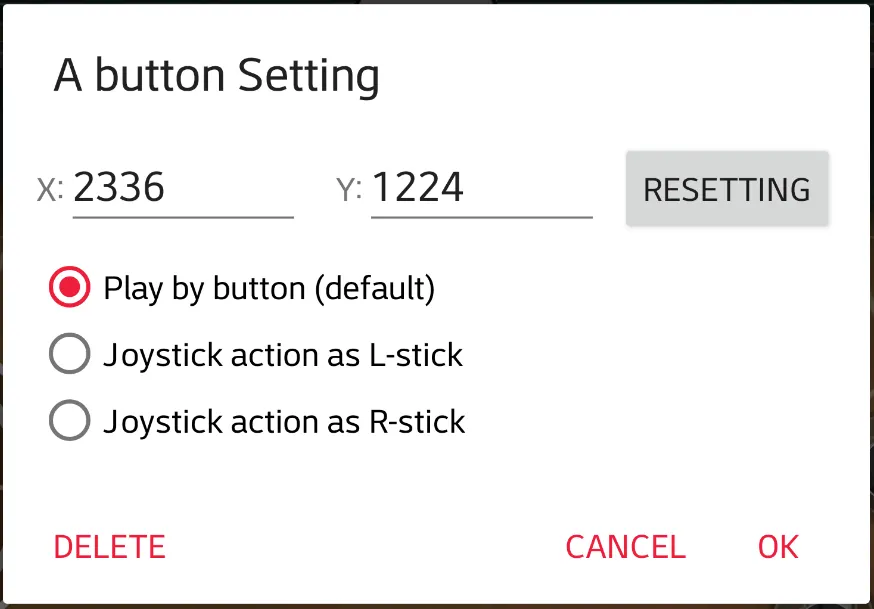Delete this button mapping via DELETE
Image resolution: width=874 pixels, height=609 pixels.
109,547
